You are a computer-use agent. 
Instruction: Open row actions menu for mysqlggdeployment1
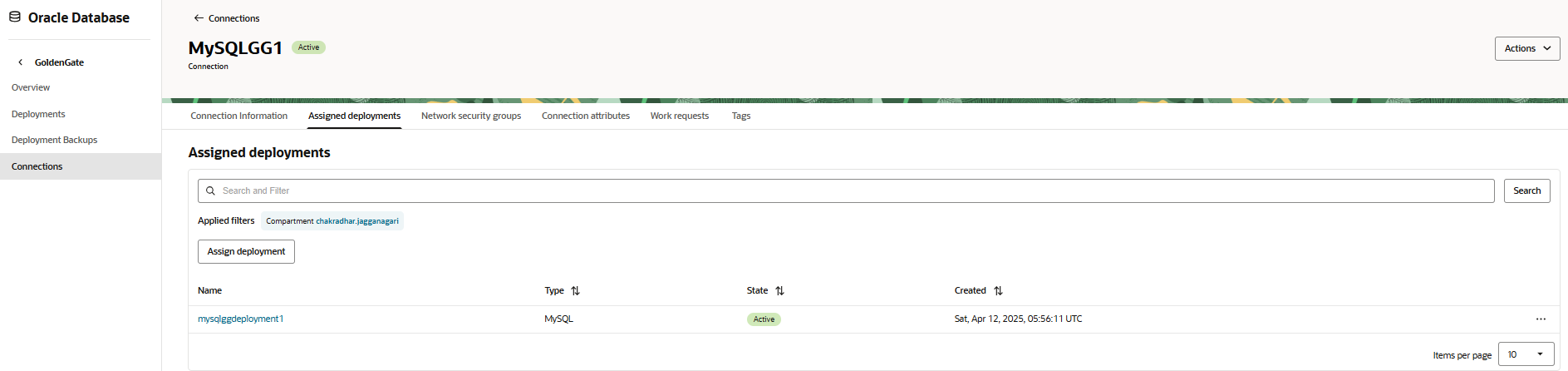[x=1541, y=319]
